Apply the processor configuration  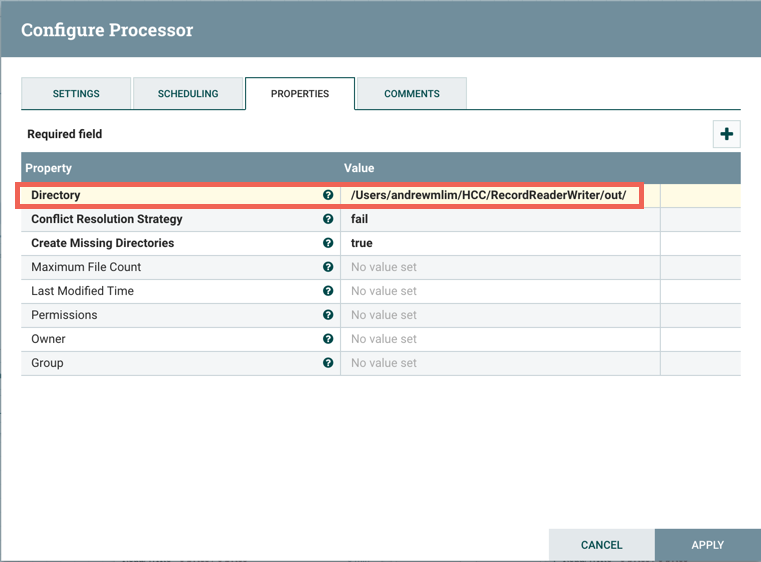tap(708, 545)
